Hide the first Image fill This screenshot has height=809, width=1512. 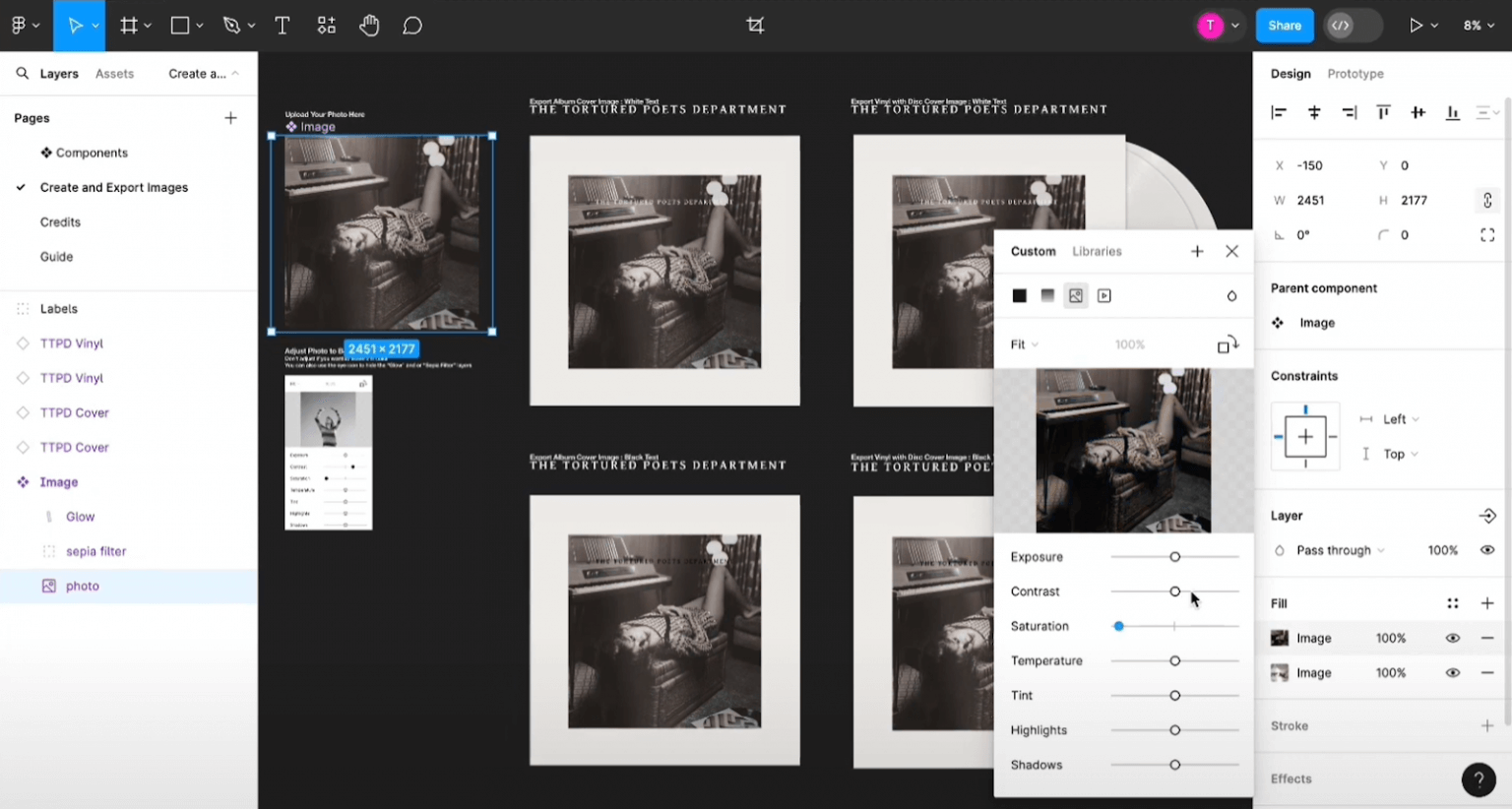tap(1452, 639)
